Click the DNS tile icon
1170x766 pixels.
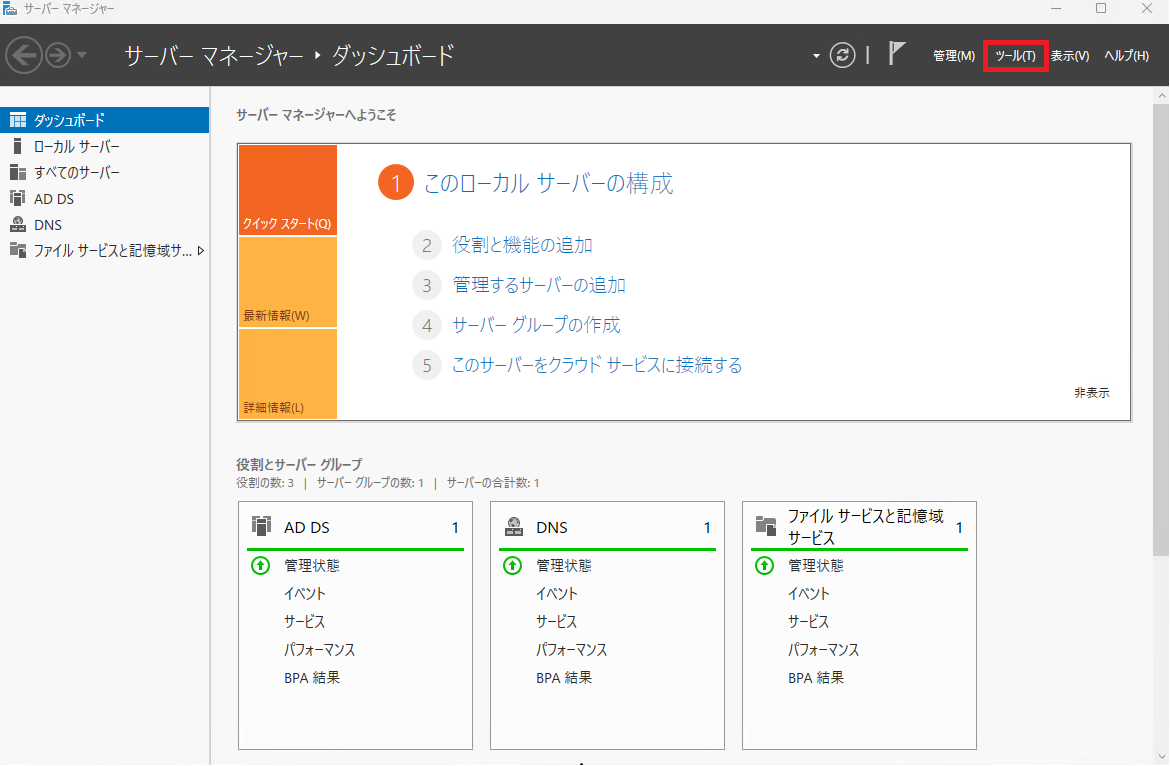[x=513, y=527]
